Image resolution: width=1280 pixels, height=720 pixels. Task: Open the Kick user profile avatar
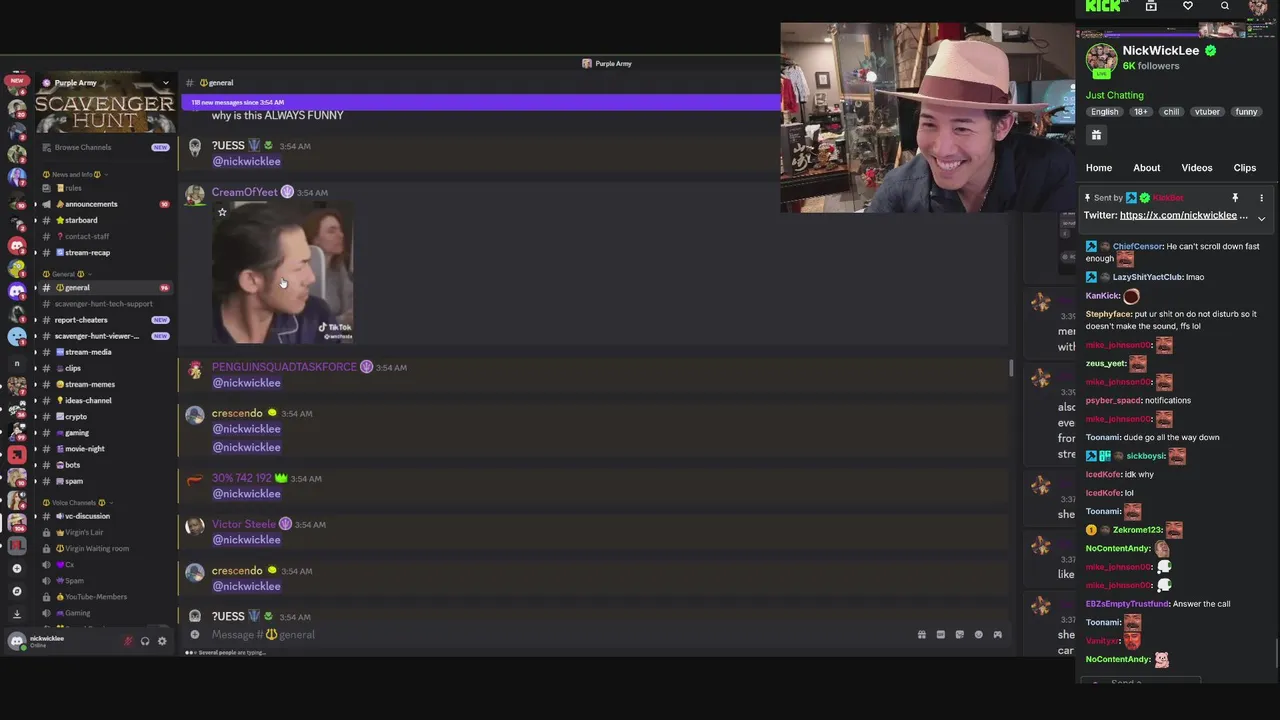pos(1259,6)
